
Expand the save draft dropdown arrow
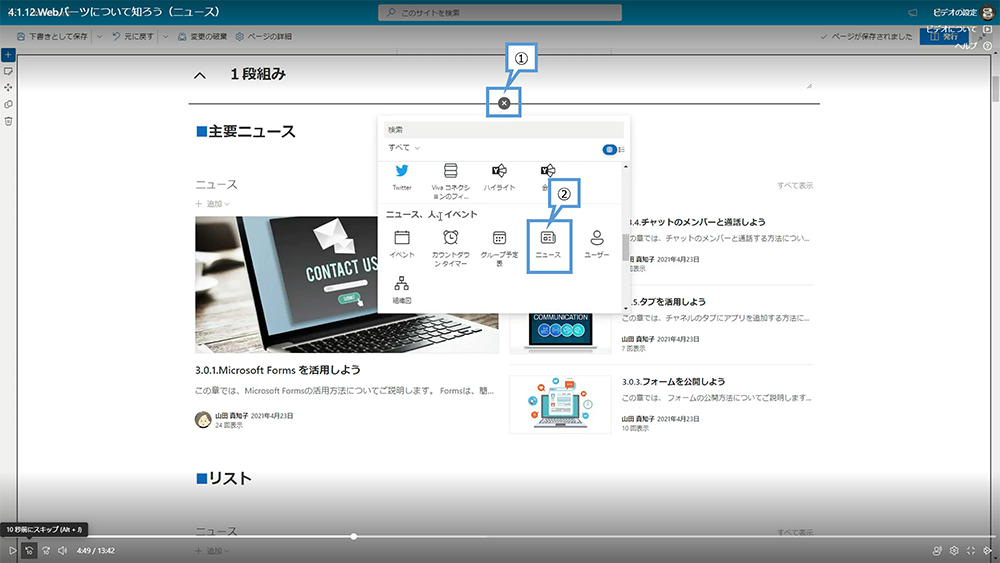pyautogui.click(x=99, y=36)
